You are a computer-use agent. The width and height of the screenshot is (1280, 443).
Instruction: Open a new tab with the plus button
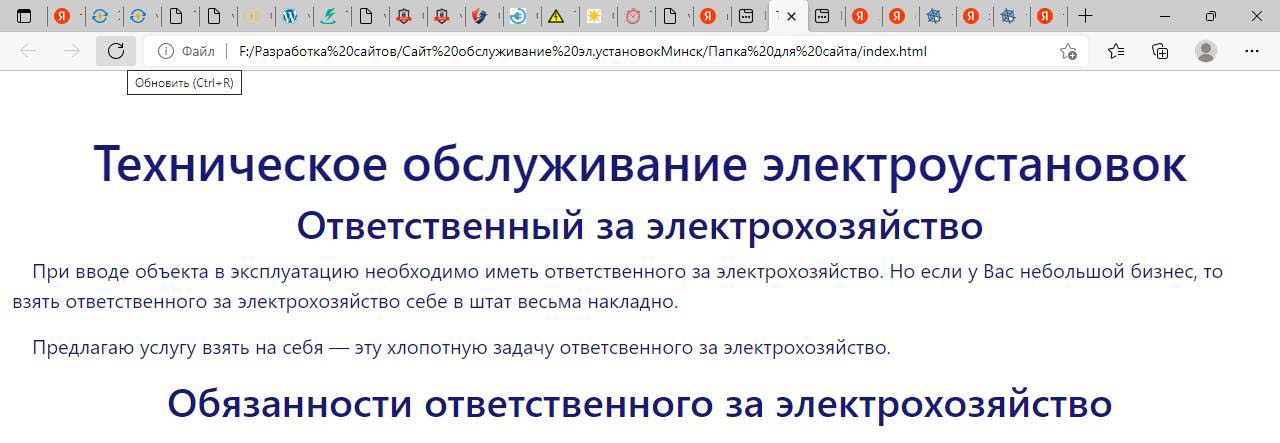[x=1085, y=16]
